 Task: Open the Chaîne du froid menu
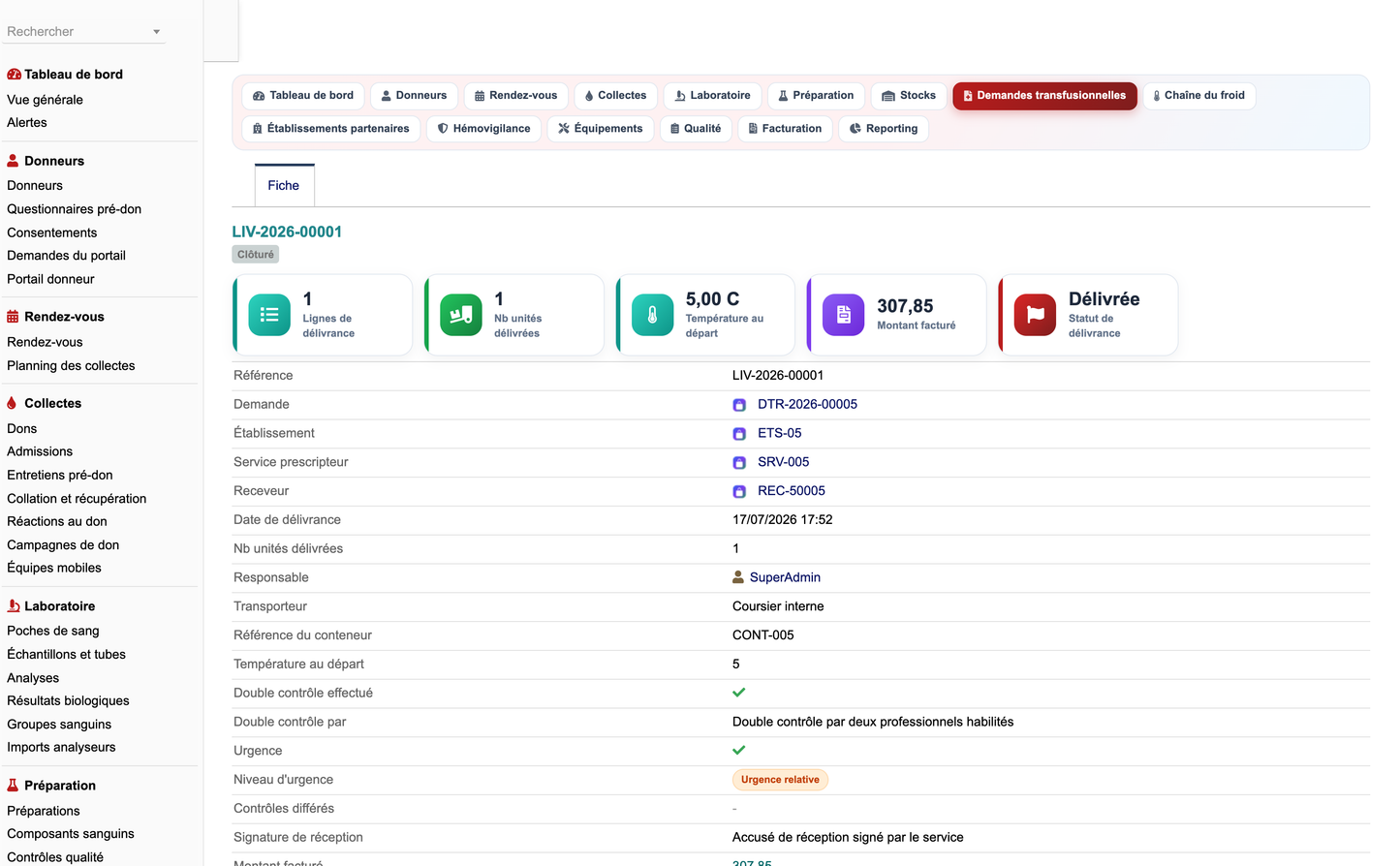point(1199,96)
